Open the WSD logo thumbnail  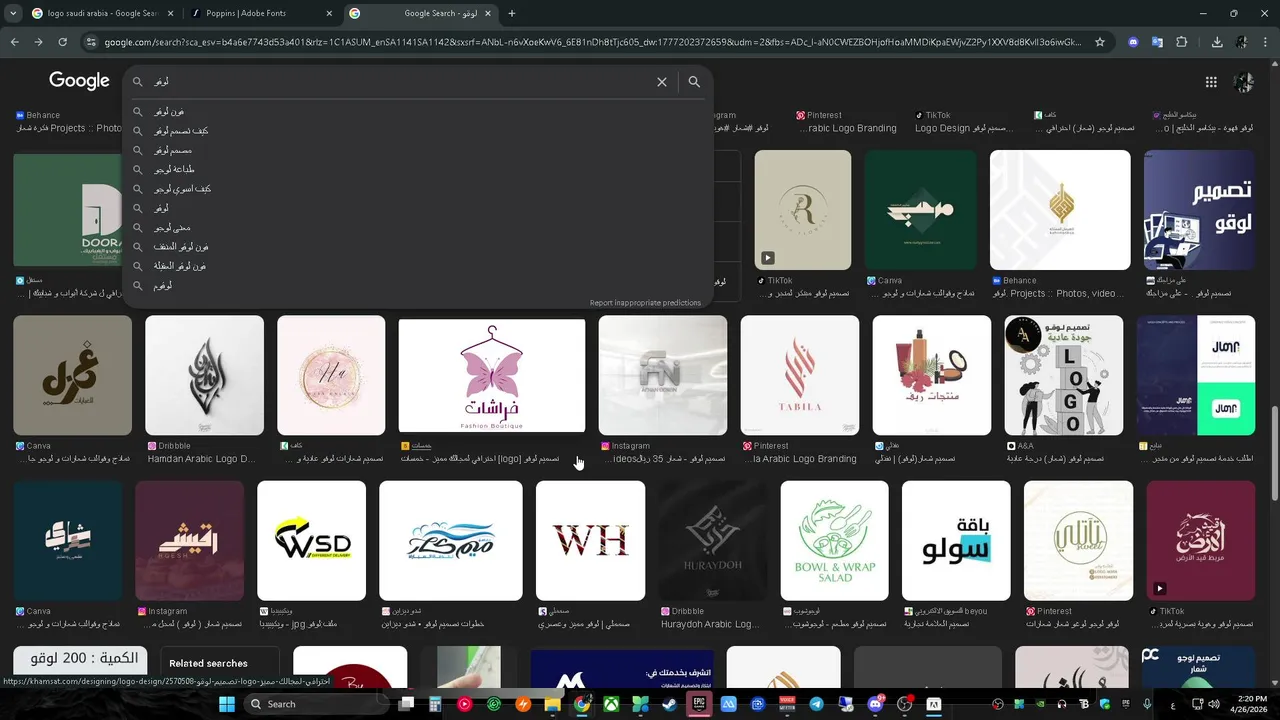pyautogui.click(x=312, y=540)
